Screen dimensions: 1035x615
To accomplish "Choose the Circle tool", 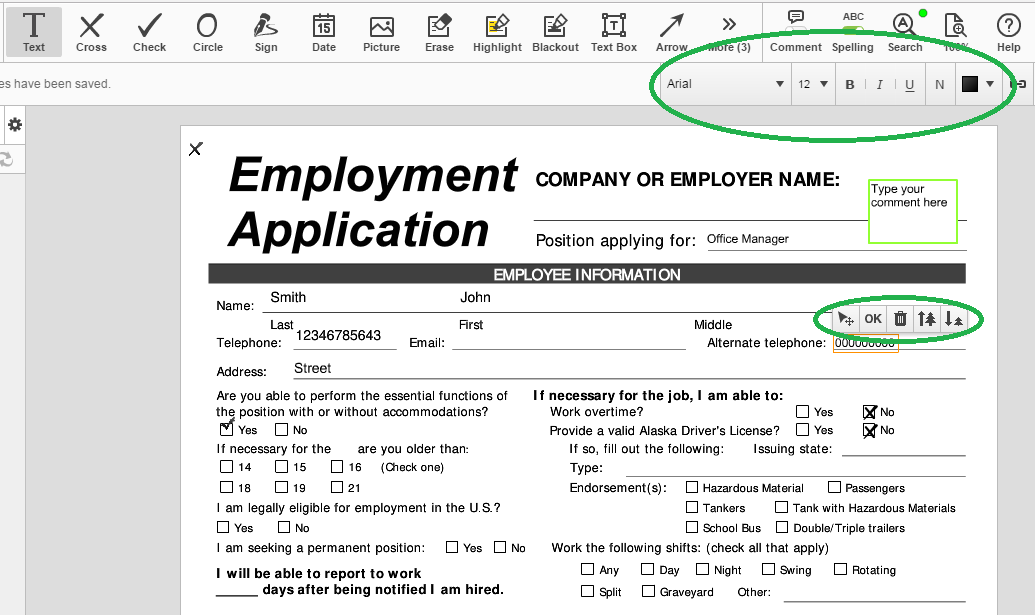I will pos(207,32).
